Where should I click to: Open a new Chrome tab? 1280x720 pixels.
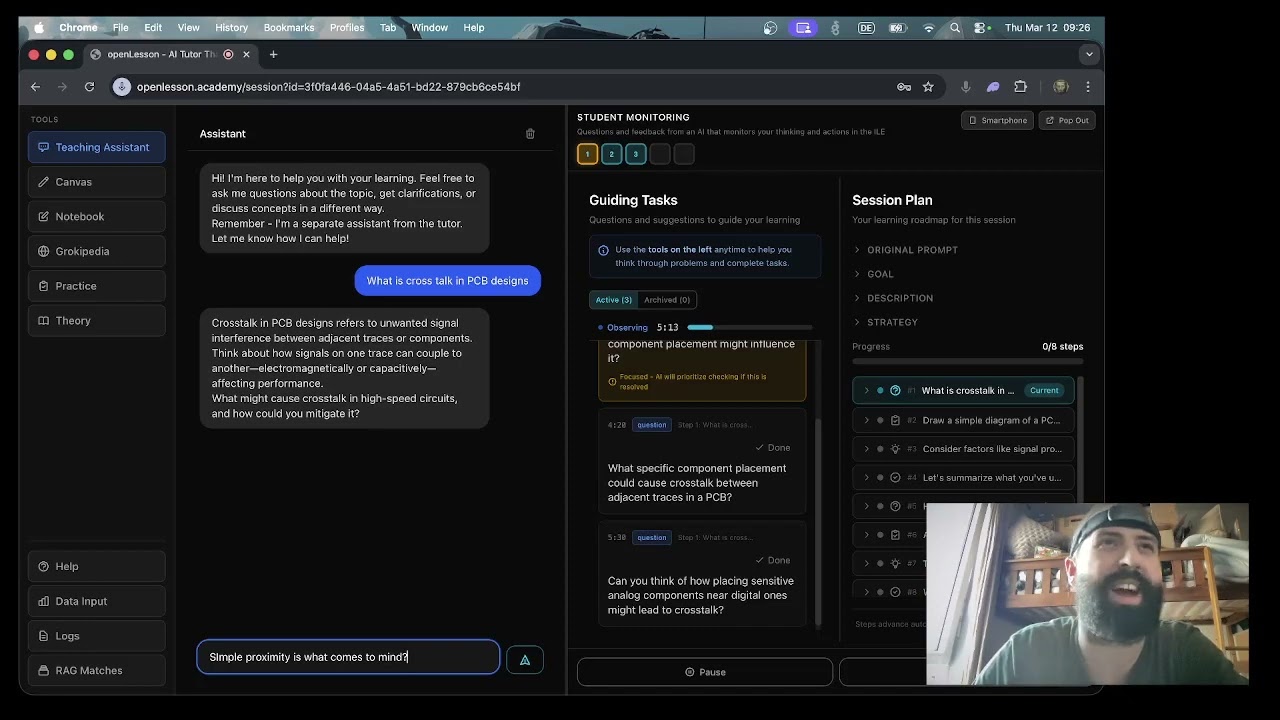273,54
